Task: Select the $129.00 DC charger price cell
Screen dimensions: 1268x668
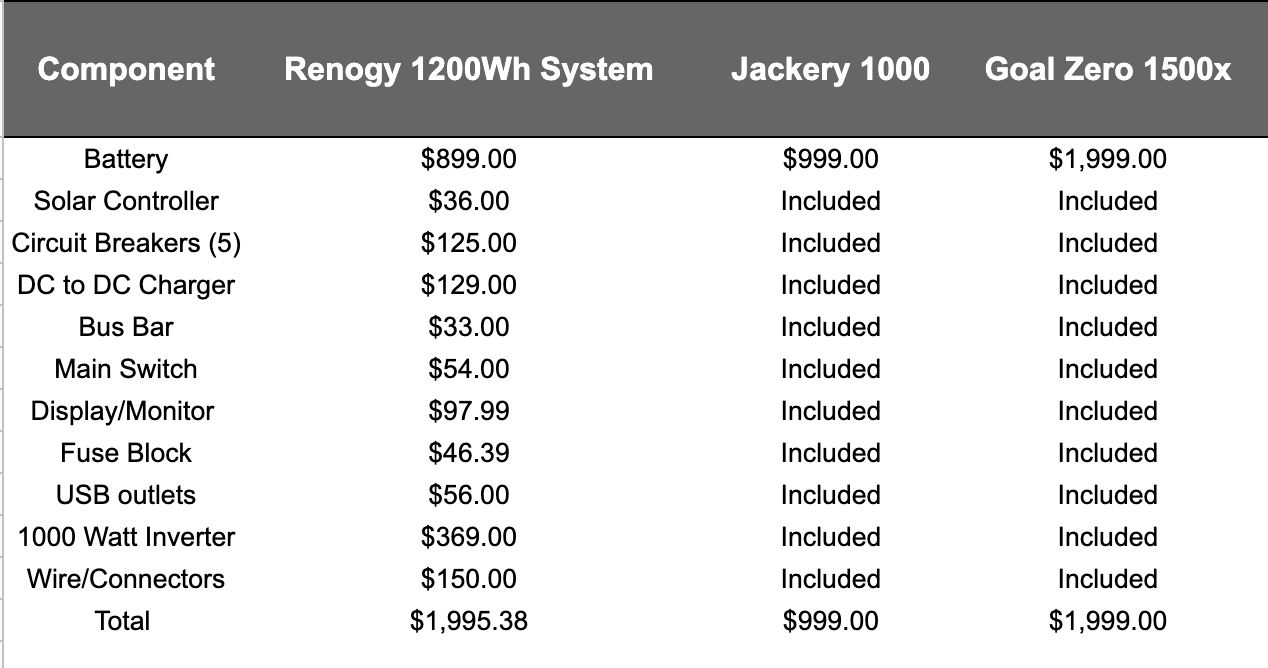Action: pos(468,285)
